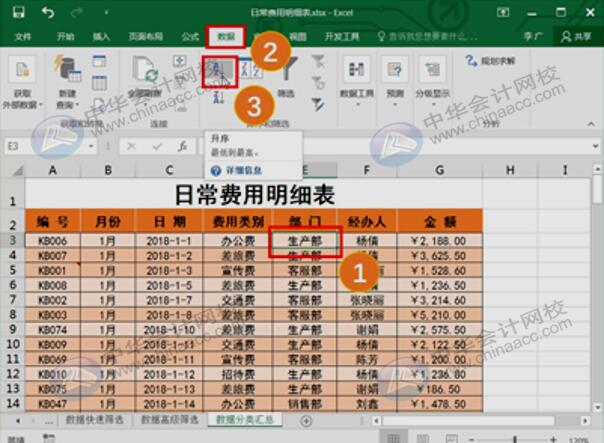Viewport: 604px width, 443px height.
Task: Click the from table icon
Action: point(99,83)
